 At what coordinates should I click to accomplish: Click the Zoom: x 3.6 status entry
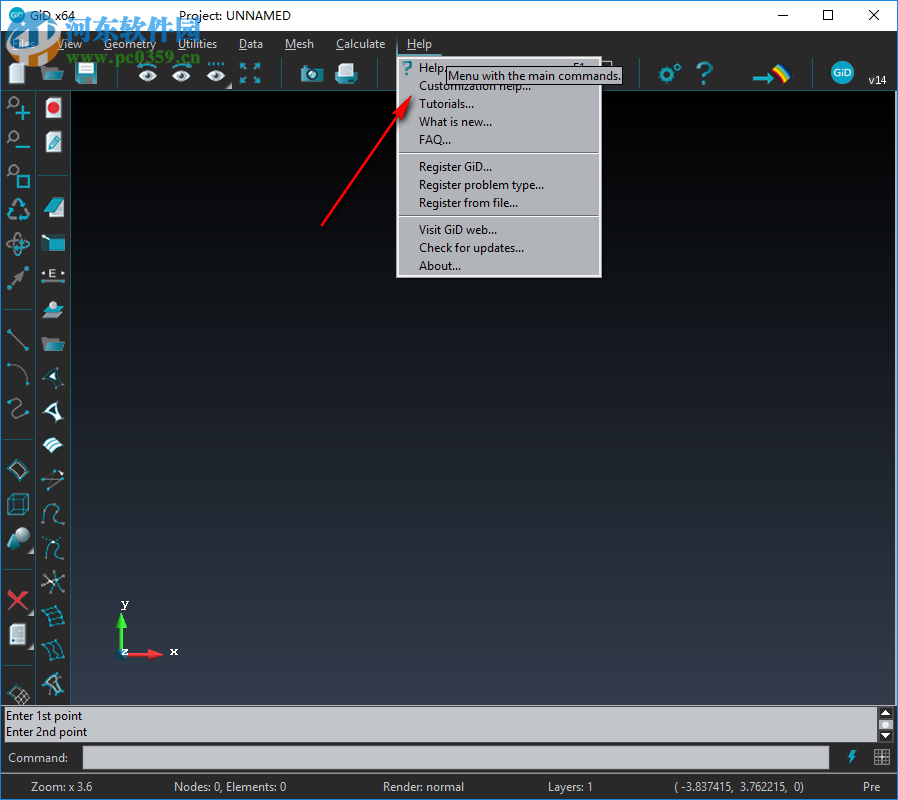pos(61,787)
